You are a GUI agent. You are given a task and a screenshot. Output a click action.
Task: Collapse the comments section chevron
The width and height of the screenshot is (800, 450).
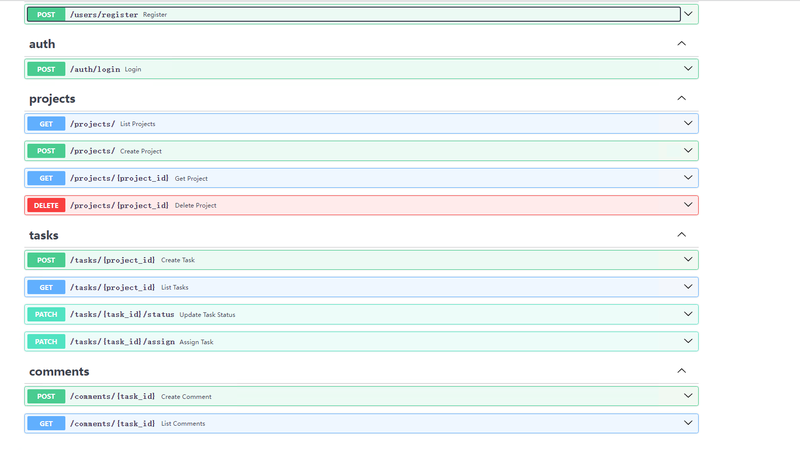(x=682, y=371)
